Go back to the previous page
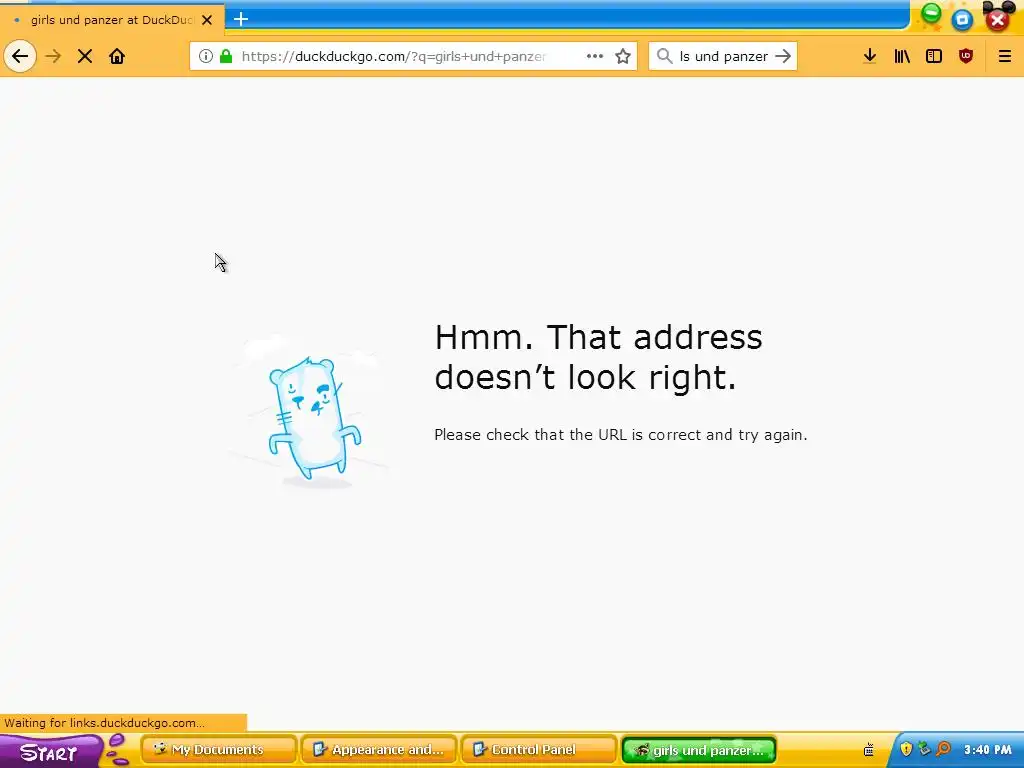This screenshot has width=1024, height=768. (20, 56)
